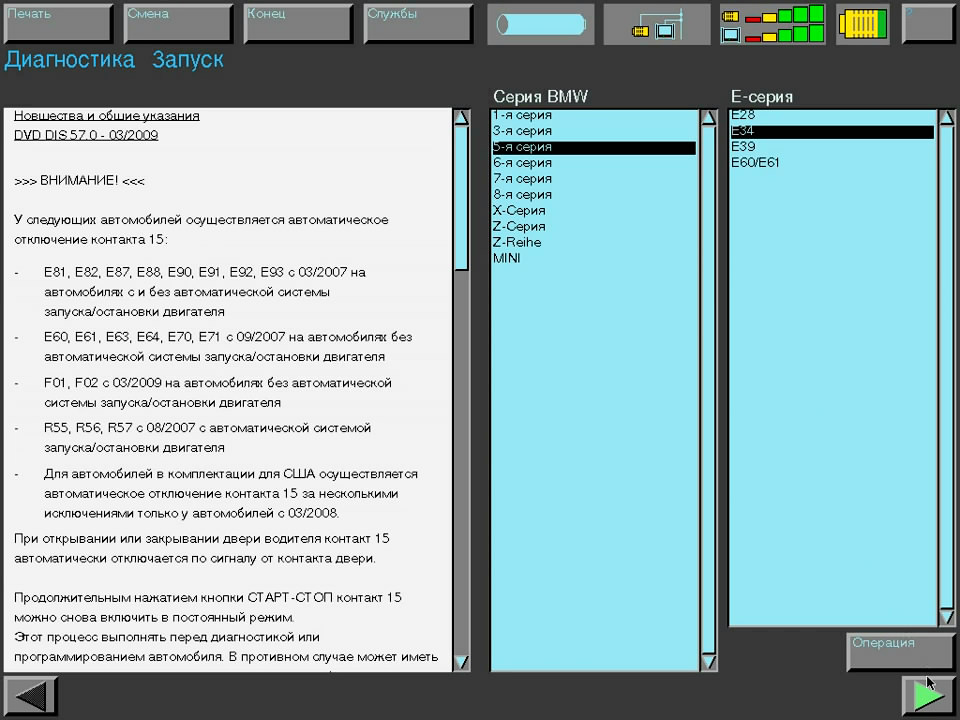Select 7-я серия in BMW series list

point(594,179)
